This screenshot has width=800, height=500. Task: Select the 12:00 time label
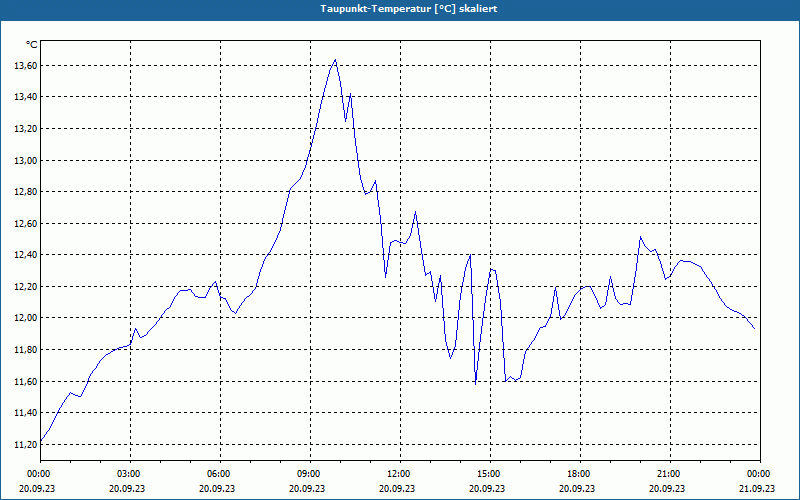pyautogui.click(x=400, y=474)
